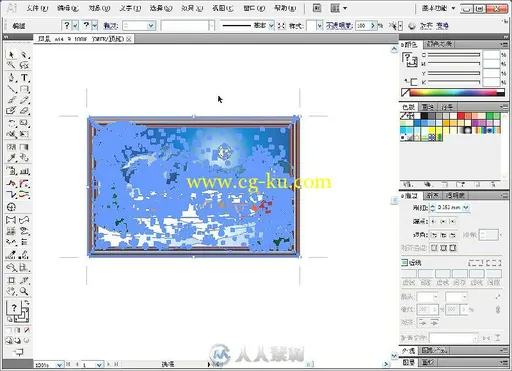Open the File menu
The height and width of the screenshot is (371, 512).
coord(37,8)
